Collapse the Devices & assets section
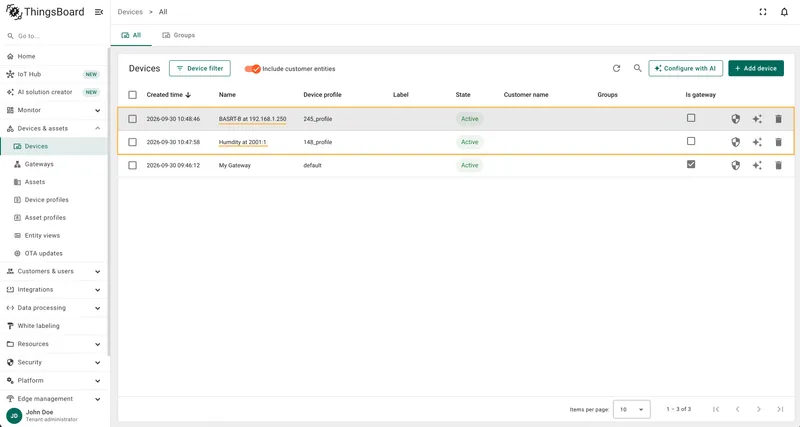This screenshot has width=800, height=427. (54, 129)
